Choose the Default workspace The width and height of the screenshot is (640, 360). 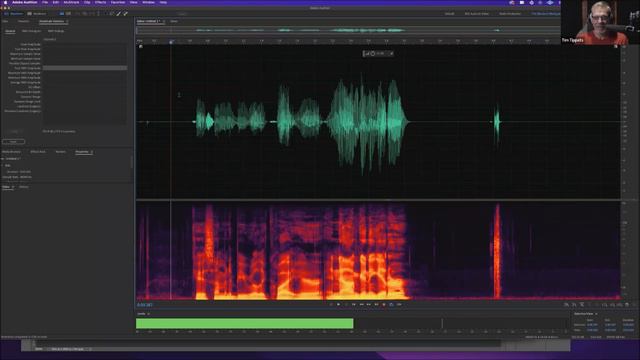pyautogui.click(x=449, y=13)
